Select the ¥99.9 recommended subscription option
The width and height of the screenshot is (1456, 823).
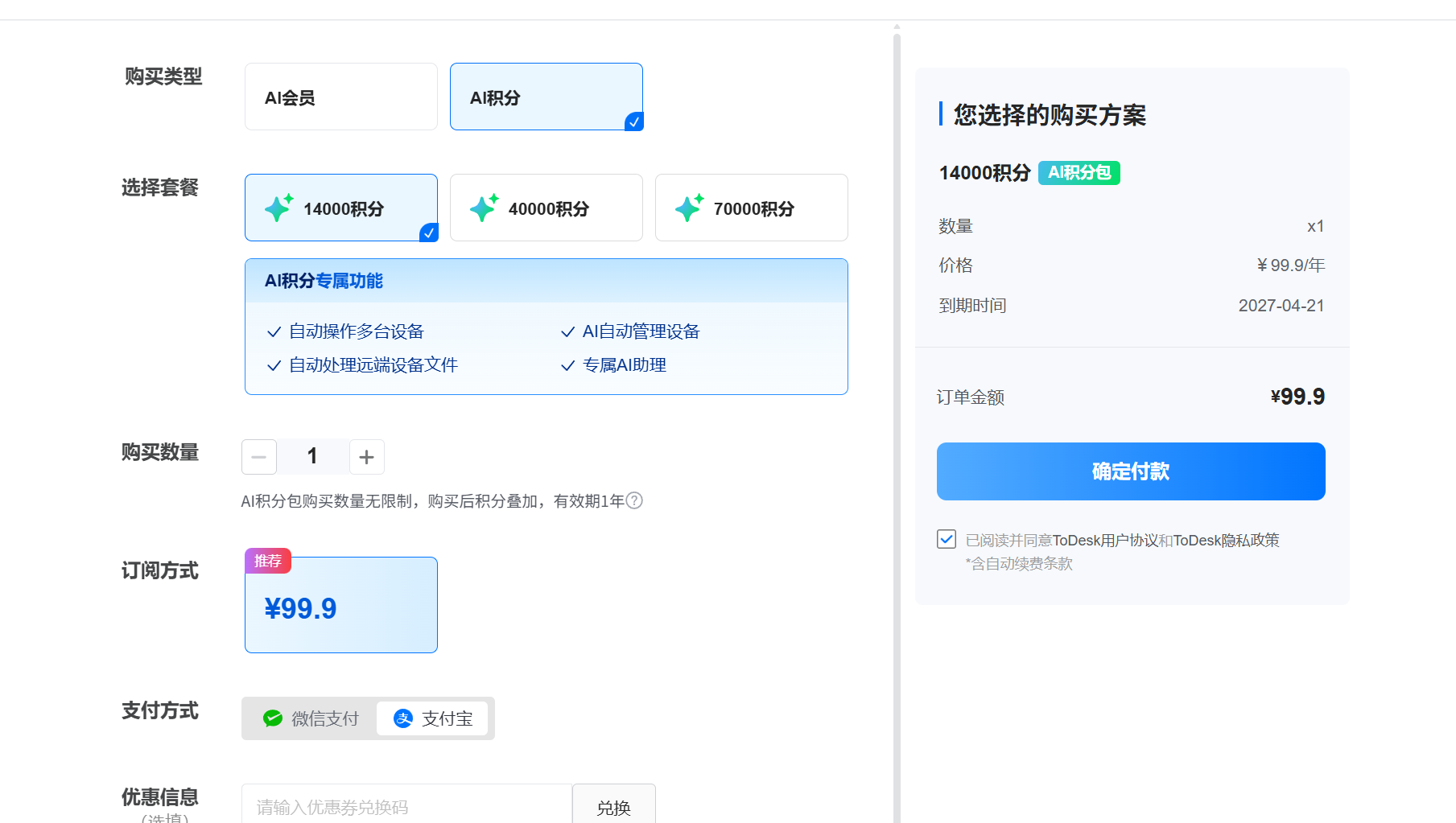pos(341,605)
